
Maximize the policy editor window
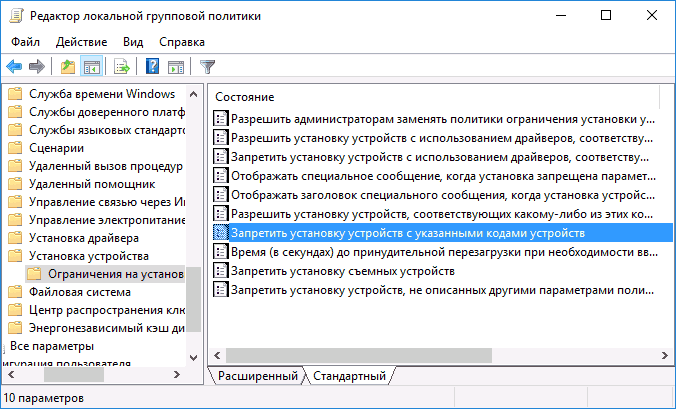coord(606,16)
